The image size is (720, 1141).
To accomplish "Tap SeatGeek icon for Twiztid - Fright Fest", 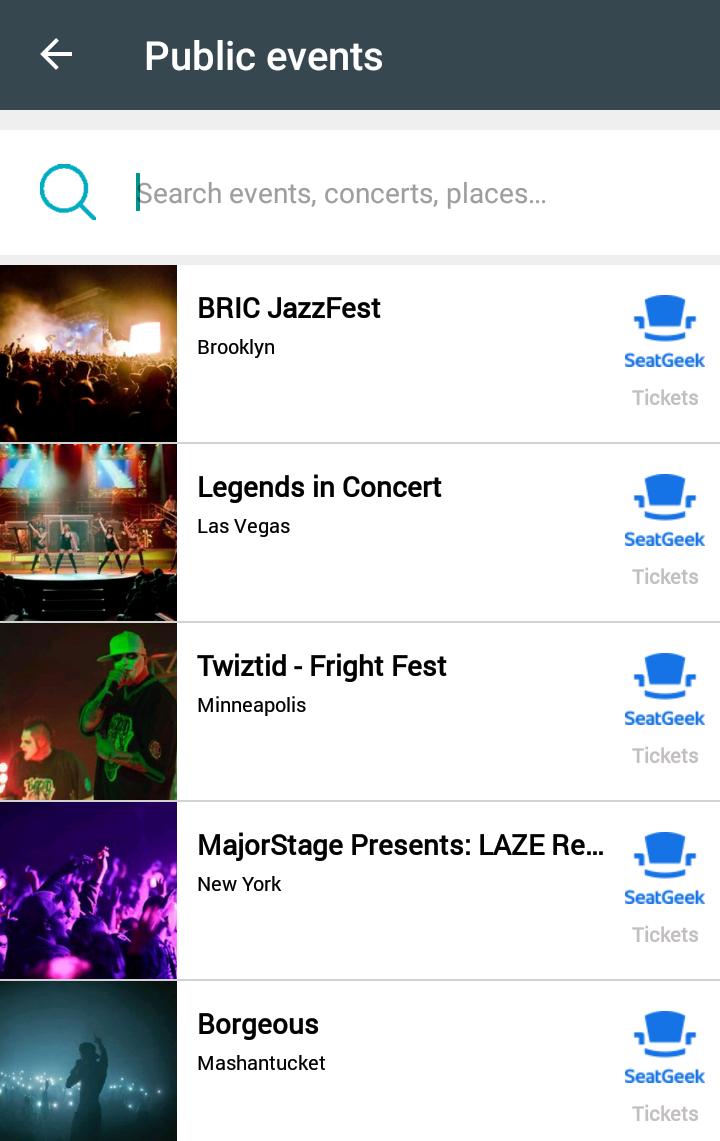I will 664,690.
